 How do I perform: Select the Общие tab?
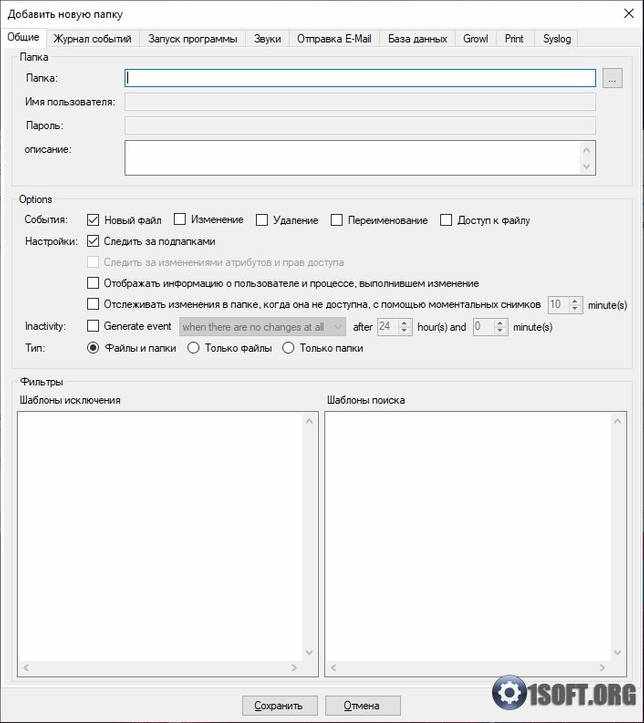click(23, 37)
